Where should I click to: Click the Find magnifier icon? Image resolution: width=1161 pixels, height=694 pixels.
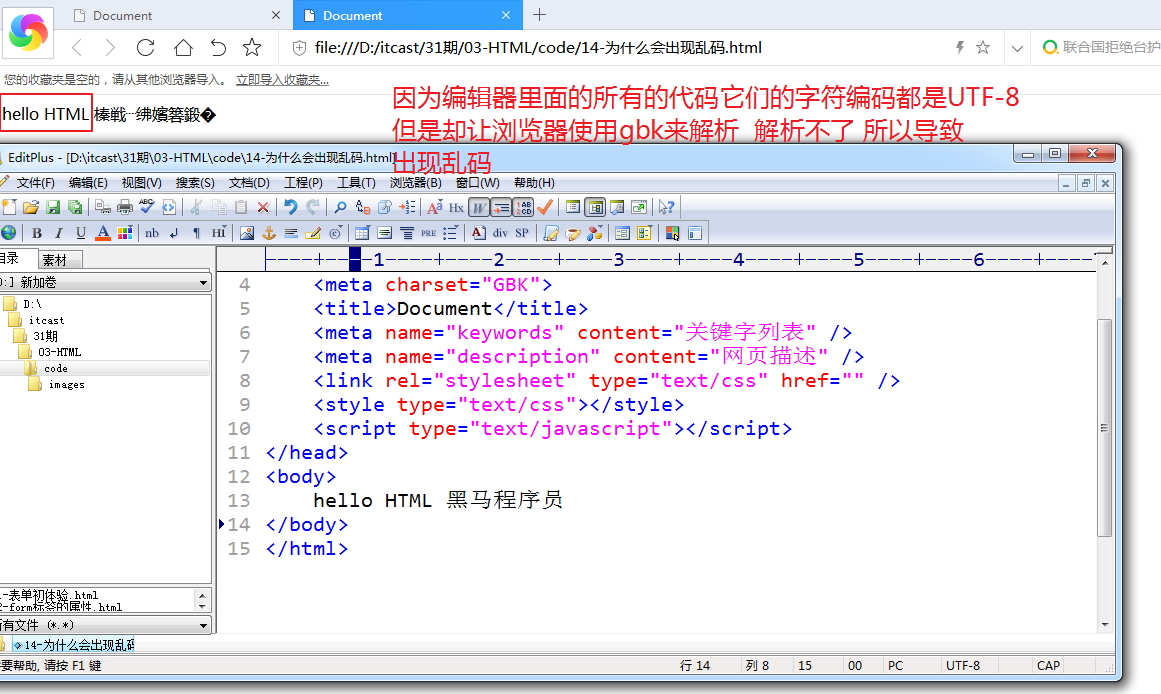click(340, 207)
